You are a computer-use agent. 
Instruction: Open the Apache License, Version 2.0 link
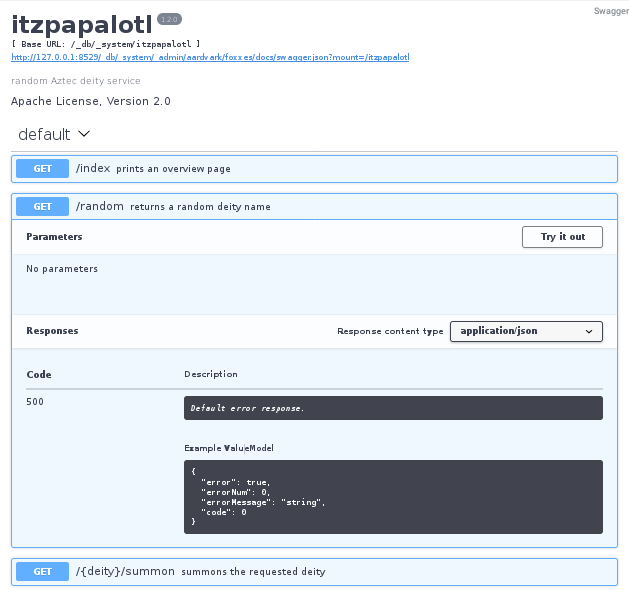[91, 101]
